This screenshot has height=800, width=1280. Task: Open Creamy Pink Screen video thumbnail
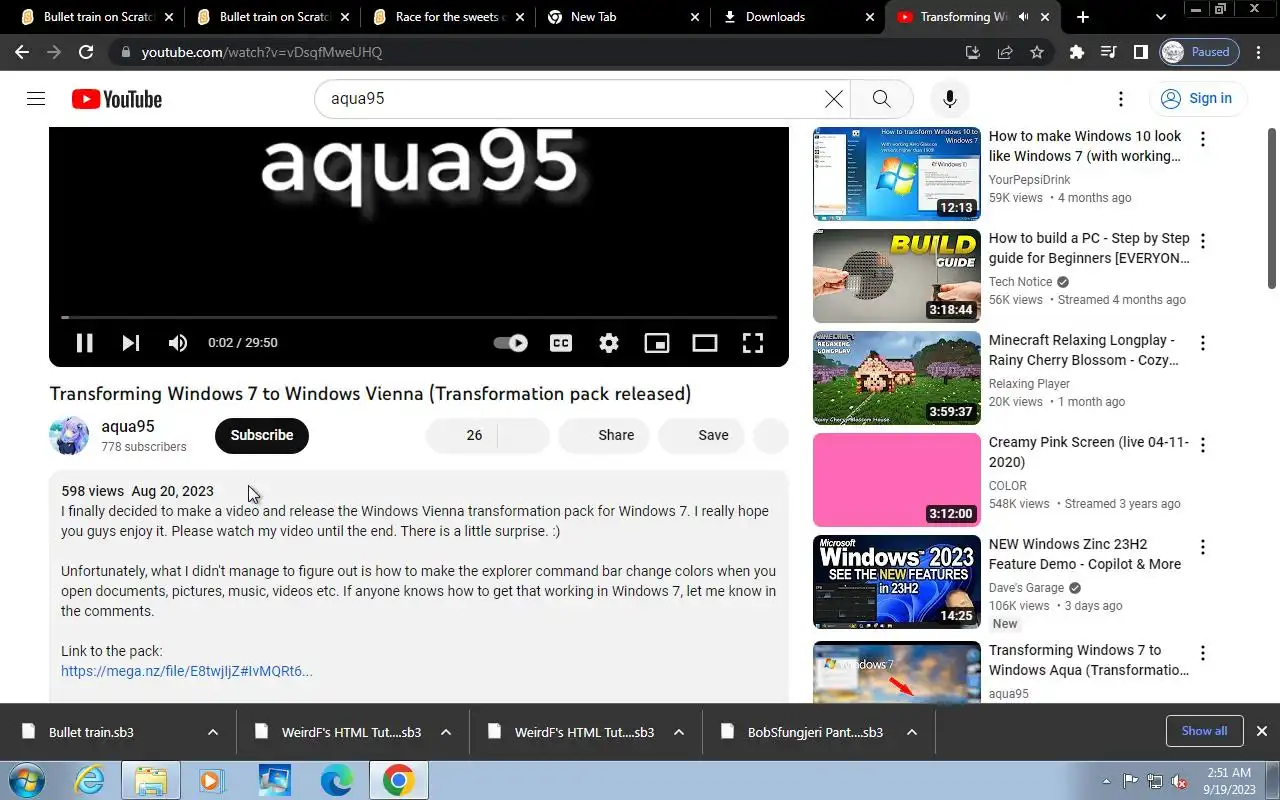coord(897,480)
